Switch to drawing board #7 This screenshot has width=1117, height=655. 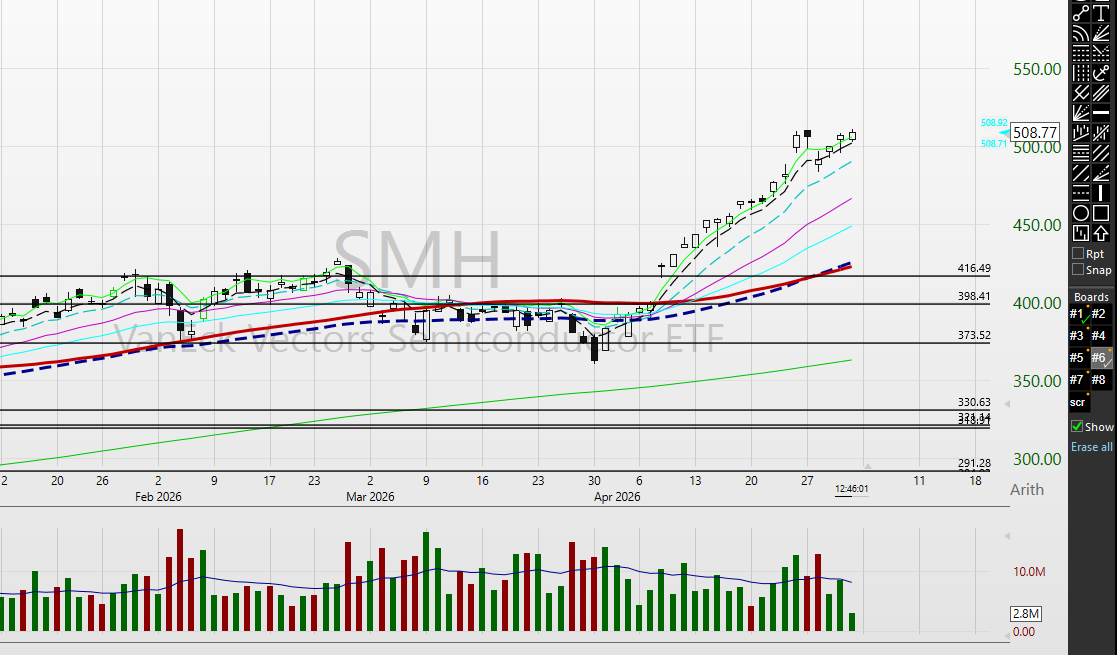coord(1079,380)
